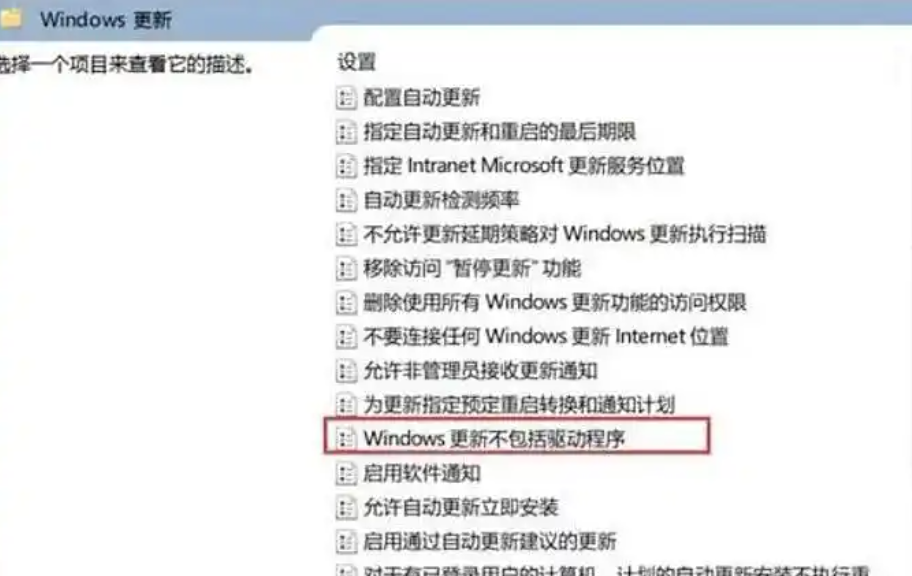Click the icon beside 允许非管理员接收更新通知
The width and height of the screenshot is (912, 576).
346,371
